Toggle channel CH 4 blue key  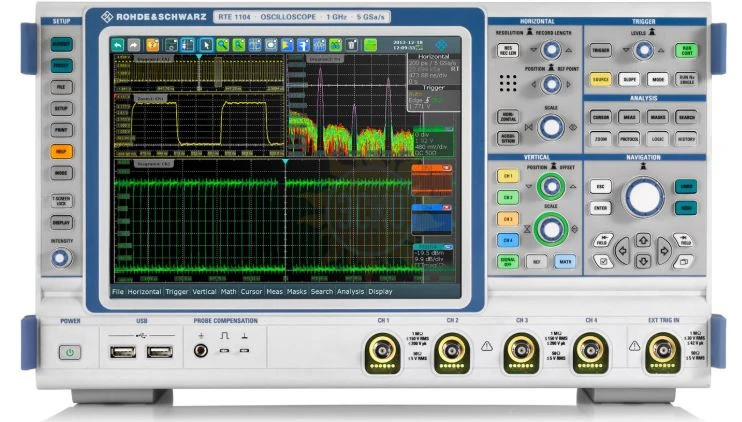click(508, 240)
